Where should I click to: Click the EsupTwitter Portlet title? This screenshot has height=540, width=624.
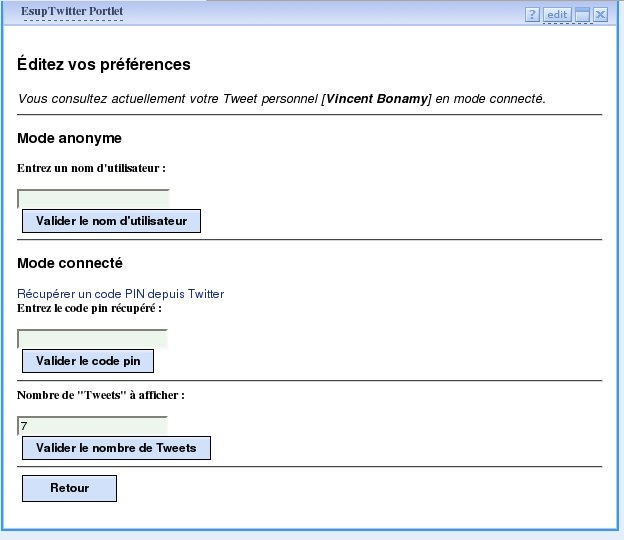point(72,13)
